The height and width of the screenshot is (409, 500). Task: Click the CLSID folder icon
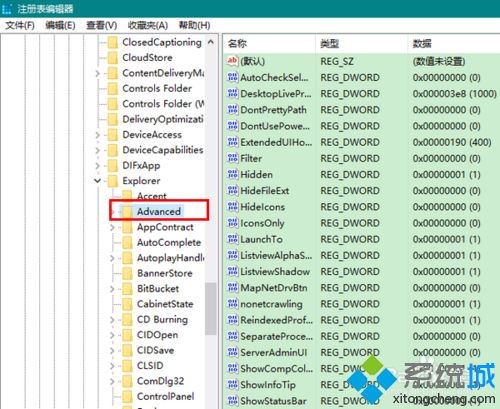(x=127, y=366)
